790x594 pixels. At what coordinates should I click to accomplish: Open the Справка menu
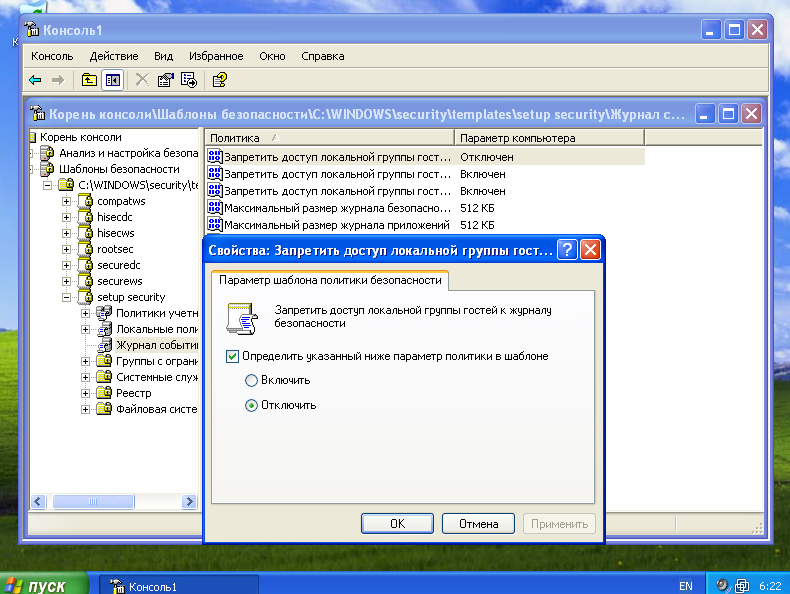(x=322, y=56)
